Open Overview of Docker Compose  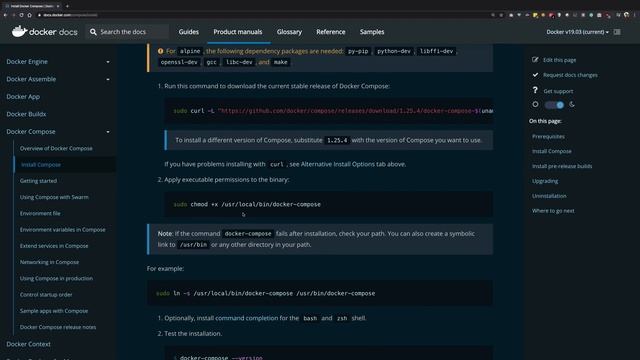[x=56, y=149]
